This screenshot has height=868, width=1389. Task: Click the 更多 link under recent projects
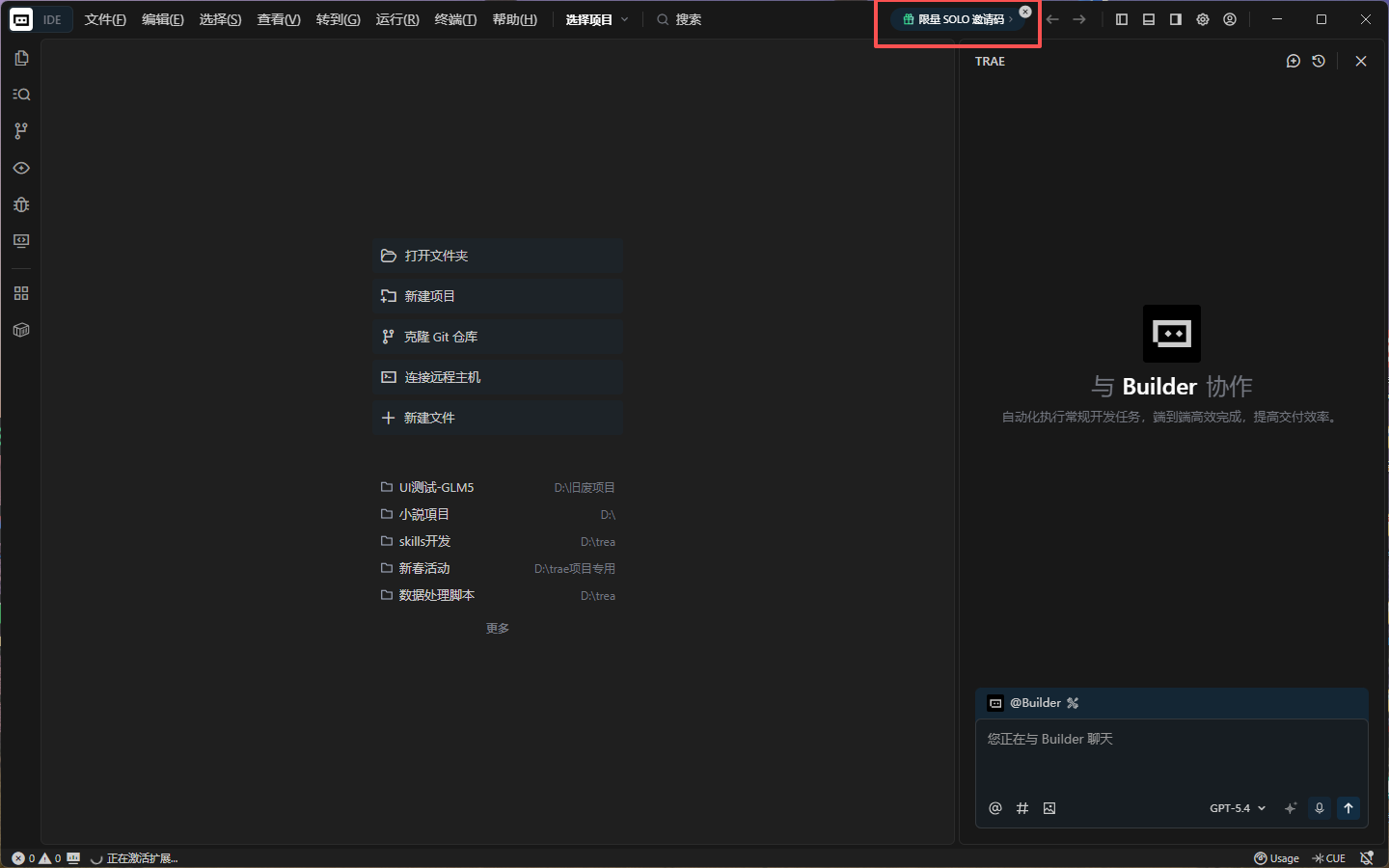point(498,628)
